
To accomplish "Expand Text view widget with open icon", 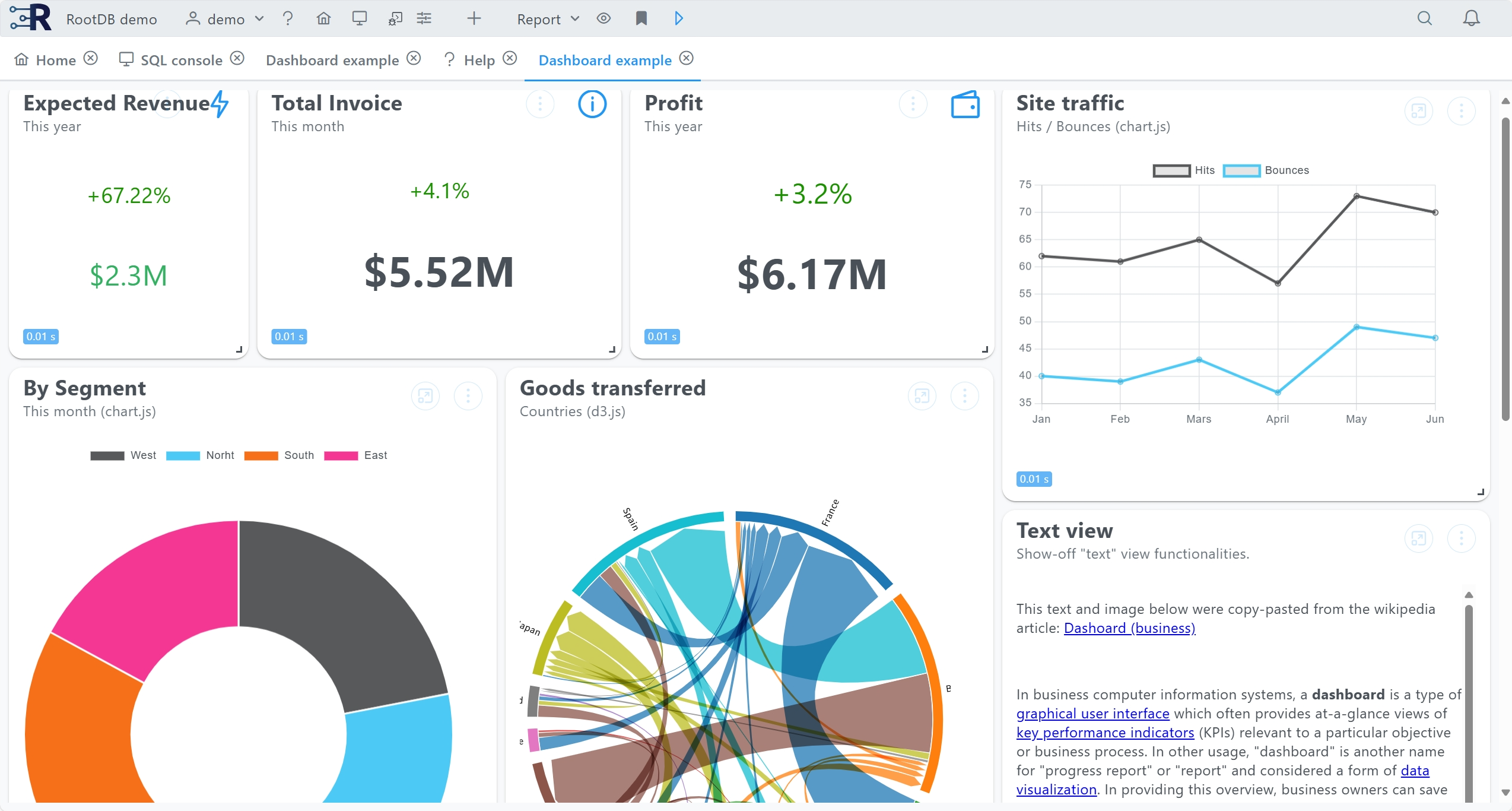I will pyautogui.click(x=1419, y=538).
